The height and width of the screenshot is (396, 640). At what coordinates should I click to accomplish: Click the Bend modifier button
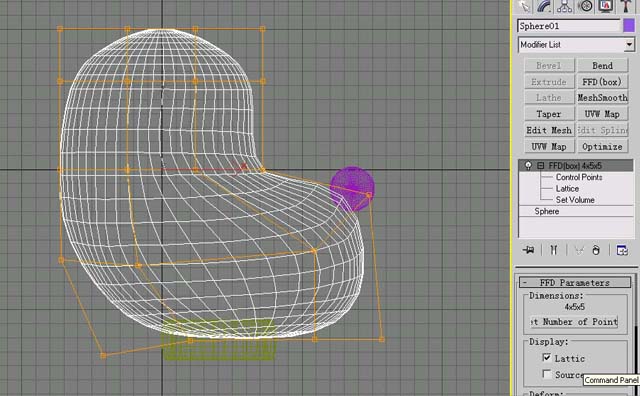pyautogui.click(x=602, y=65)
